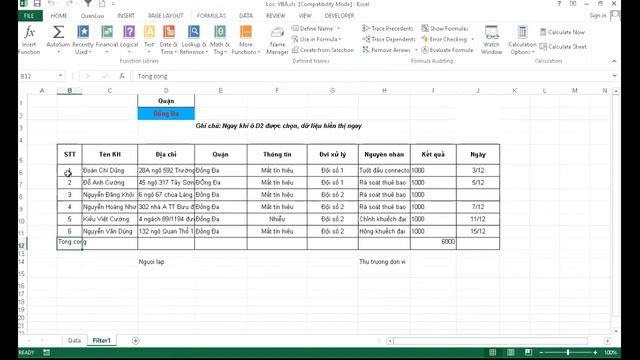Click the Undo icon in quick access toolbar
640x360 pixels.
point(51,4)
